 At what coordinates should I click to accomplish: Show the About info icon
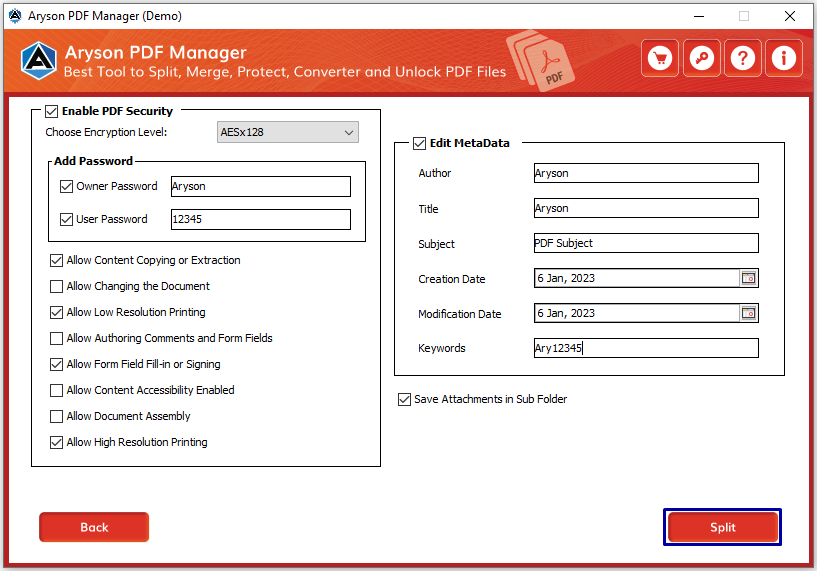(x=784, y=58)
